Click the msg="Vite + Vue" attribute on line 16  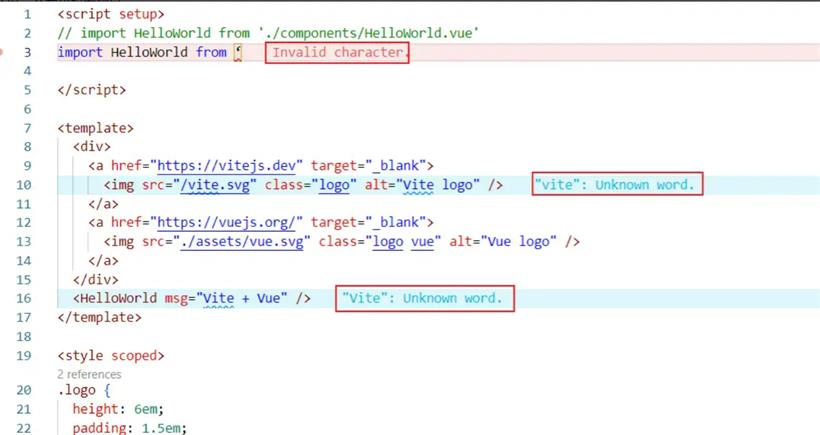[226, 298]
